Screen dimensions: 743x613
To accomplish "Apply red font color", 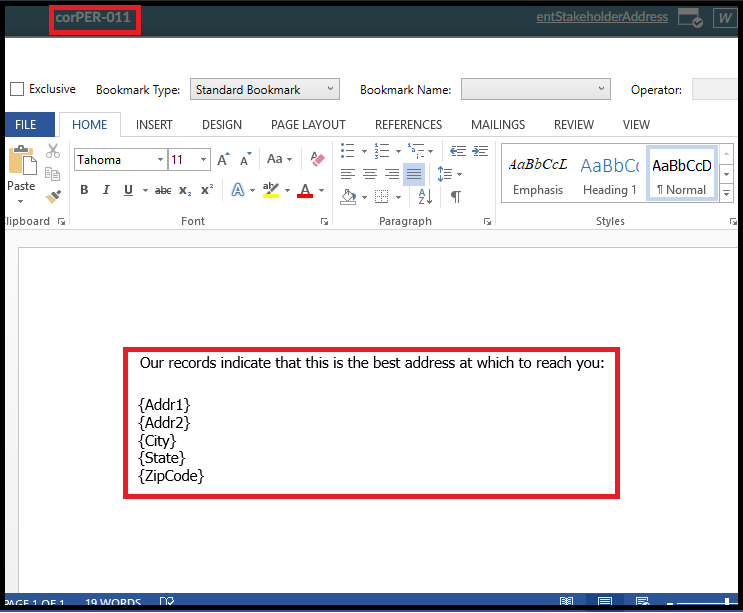I will coord(305,190).
